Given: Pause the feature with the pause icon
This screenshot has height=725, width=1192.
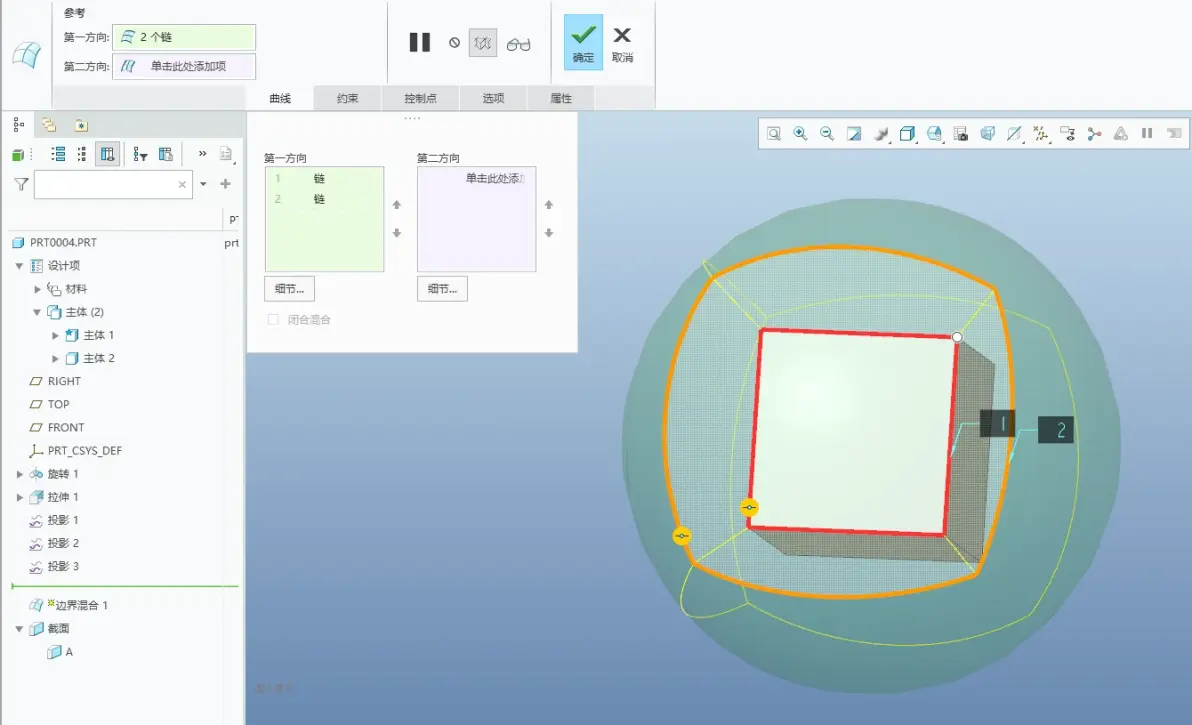Looking at the screenshot, I should tap(420, 43).
